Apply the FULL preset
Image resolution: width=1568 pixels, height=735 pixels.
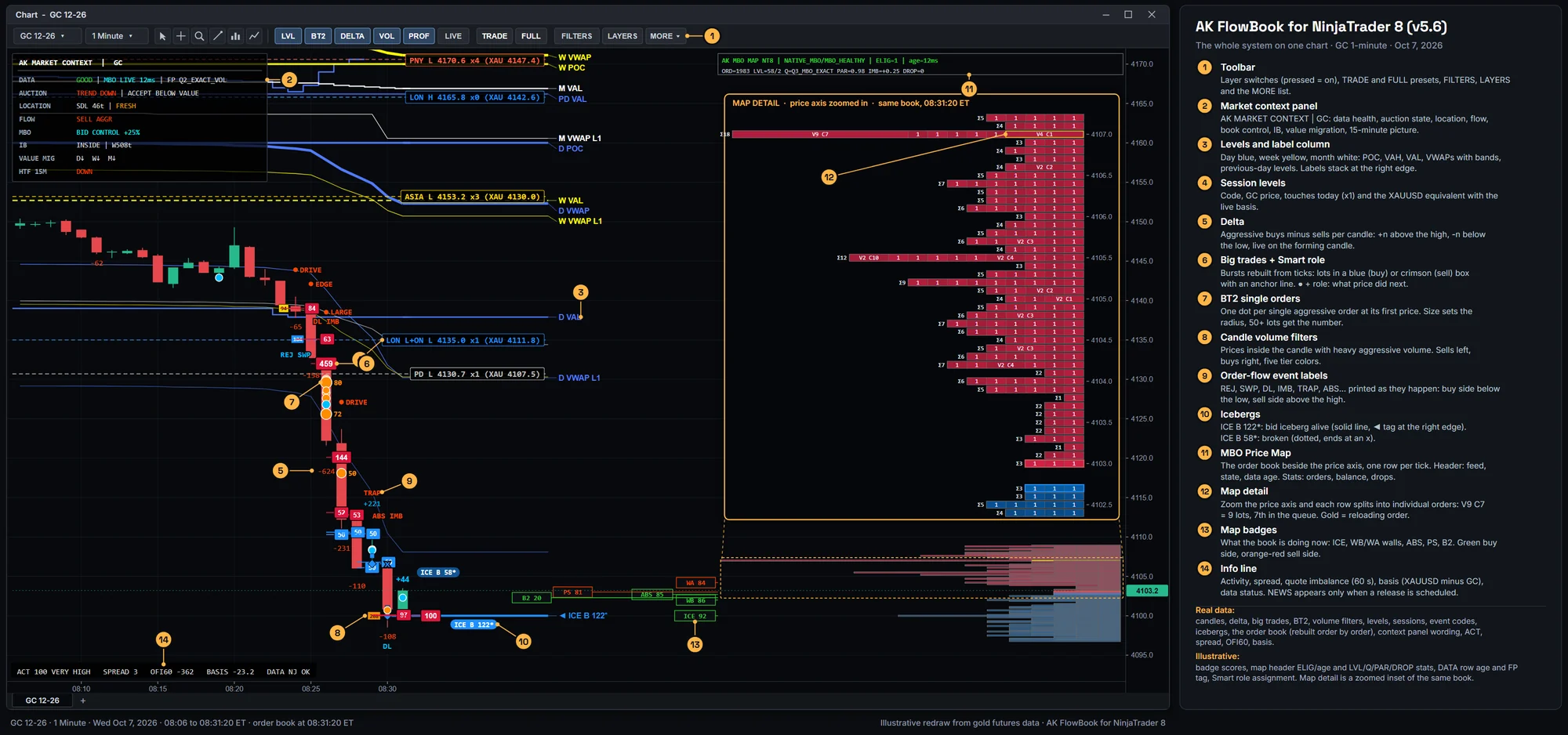[531, 36]
